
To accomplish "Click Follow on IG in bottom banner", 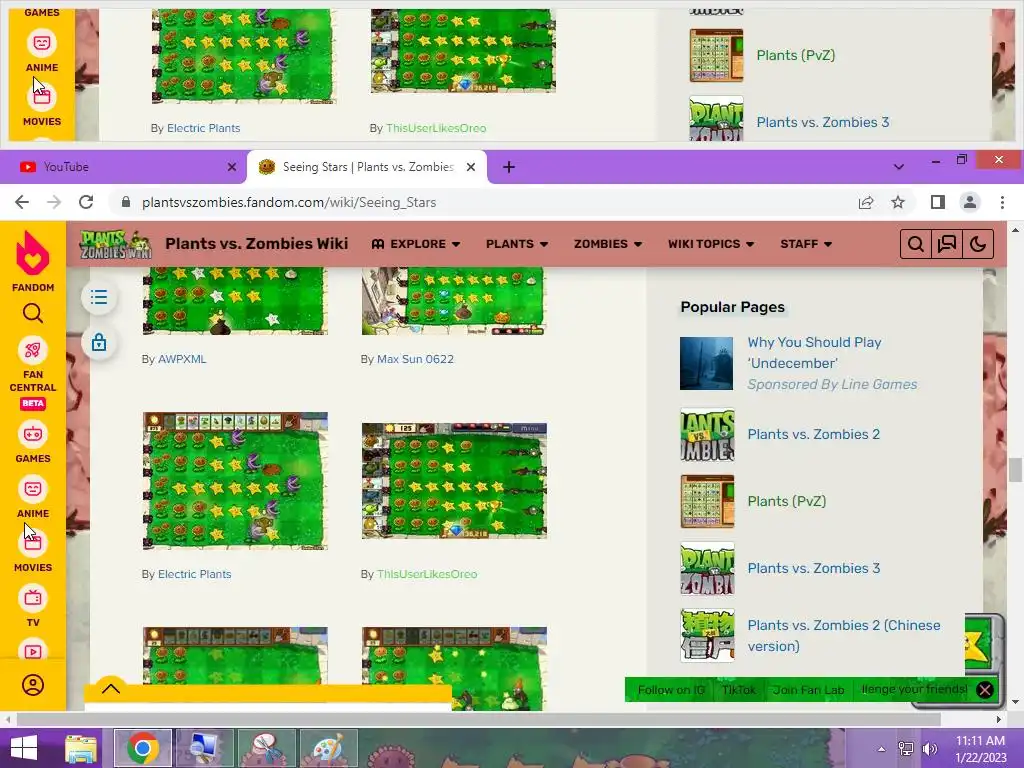I will tap(671, 690).
